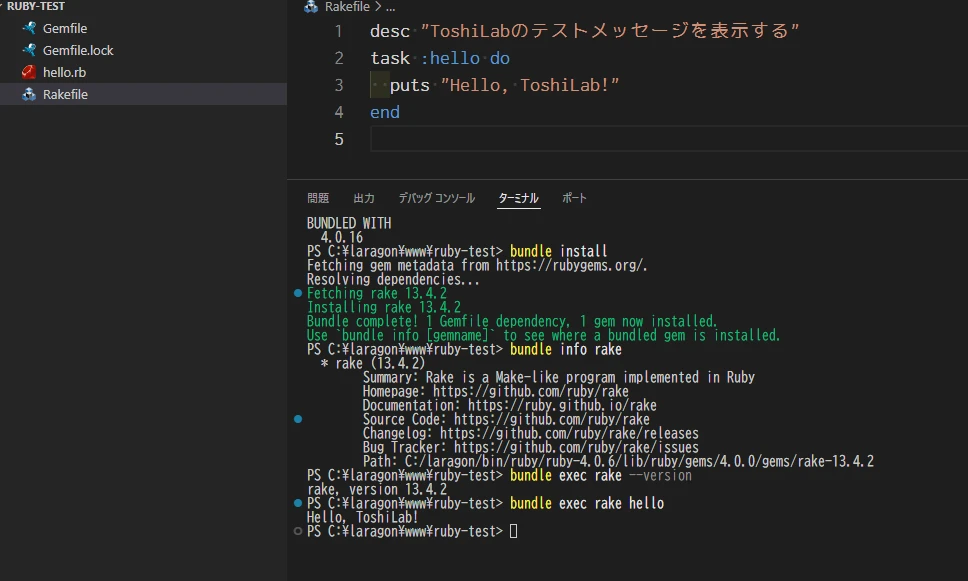Click the :hello symbol on line 2
968x581 pixels.
(450, 59)
